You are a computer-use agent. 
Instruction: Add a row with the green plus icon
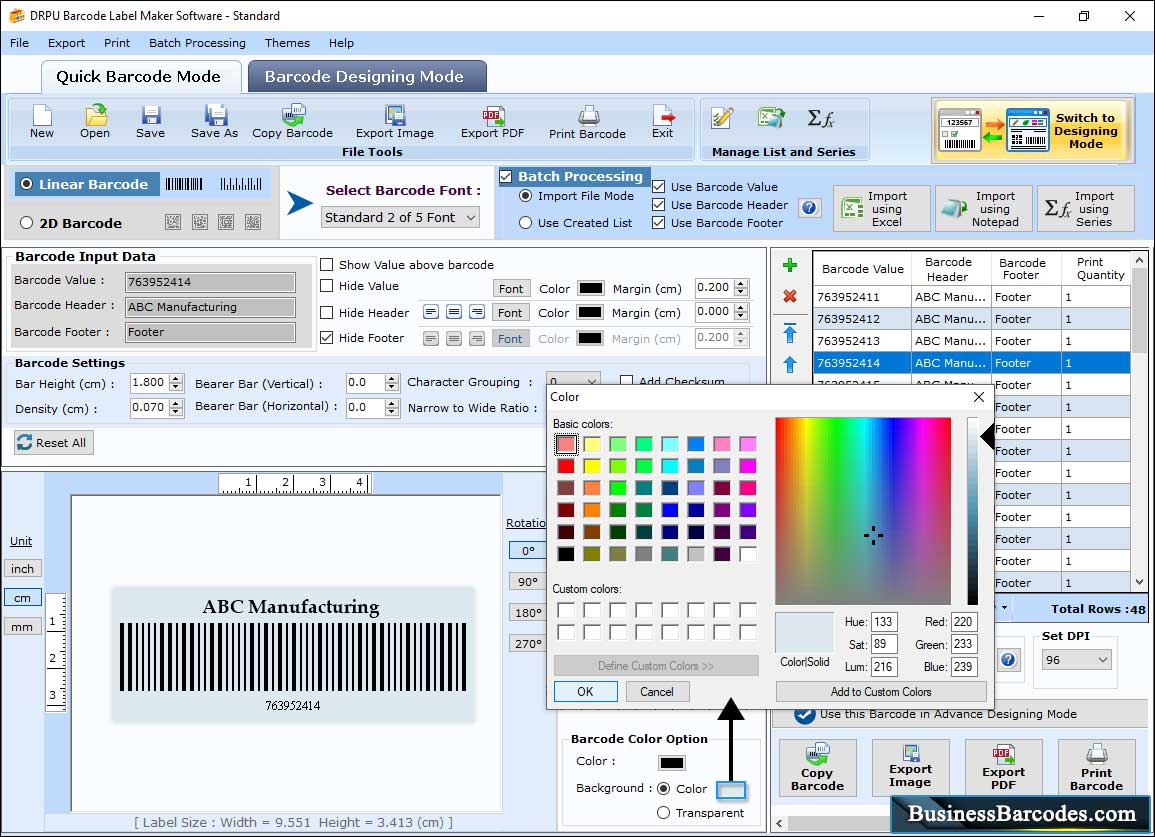(790, 265)
